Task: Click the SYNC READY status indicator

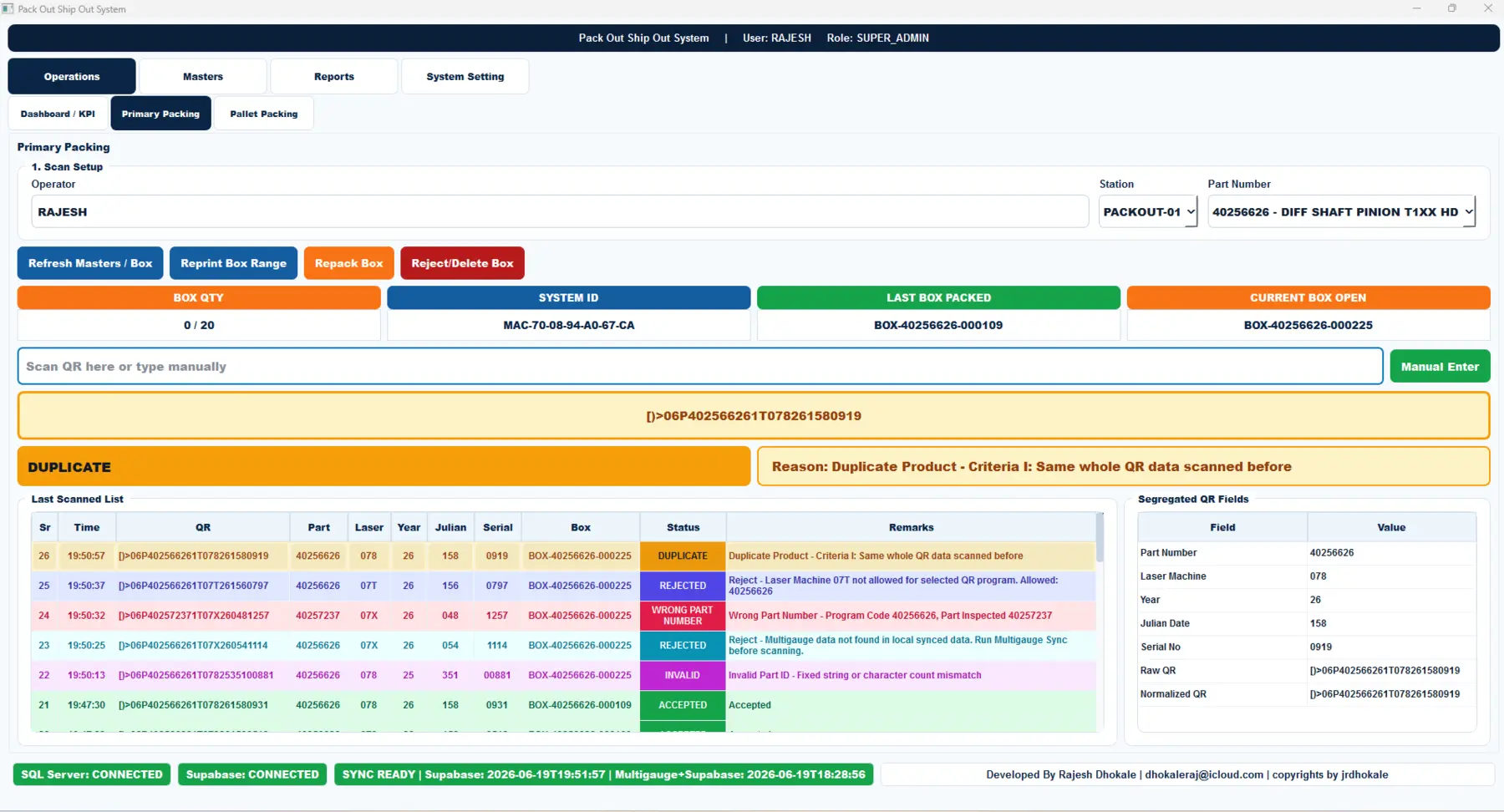Action: 603,774
